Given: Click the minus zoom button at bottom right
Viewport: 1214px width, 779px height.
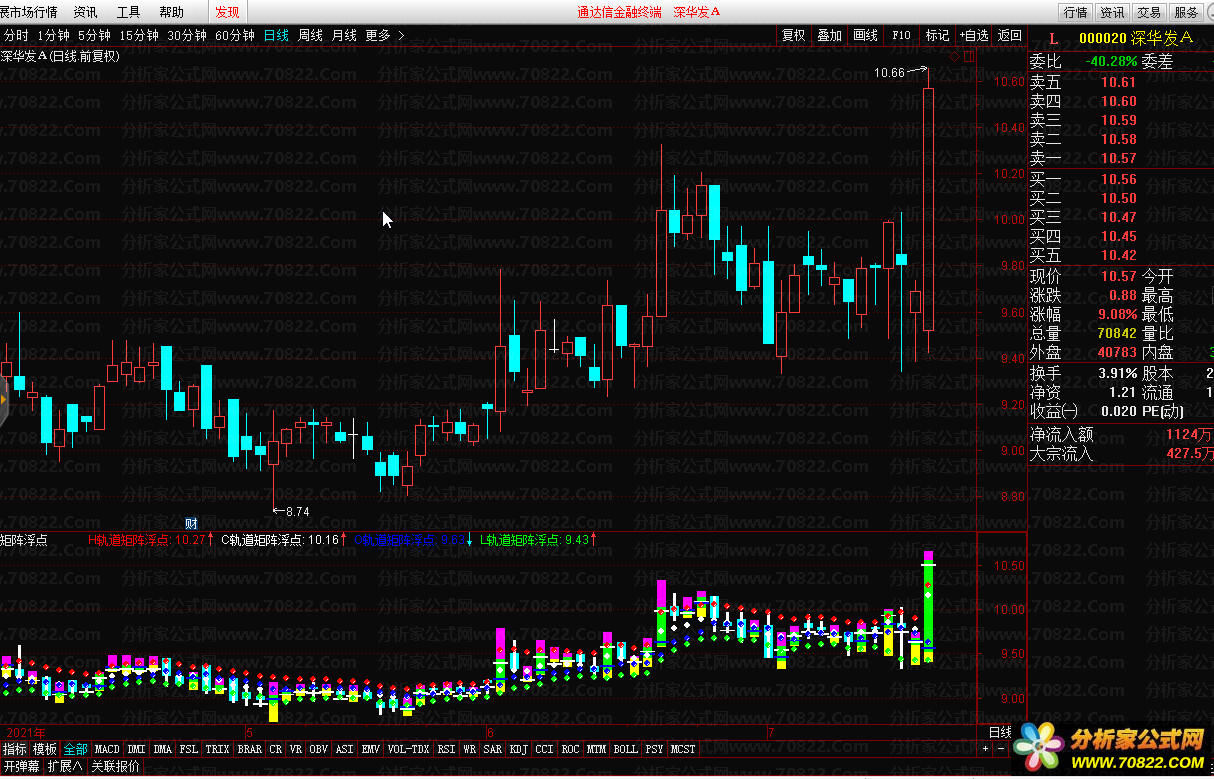Looking at the screenshot, I should pyautogui.click(x=1002, y=749).
